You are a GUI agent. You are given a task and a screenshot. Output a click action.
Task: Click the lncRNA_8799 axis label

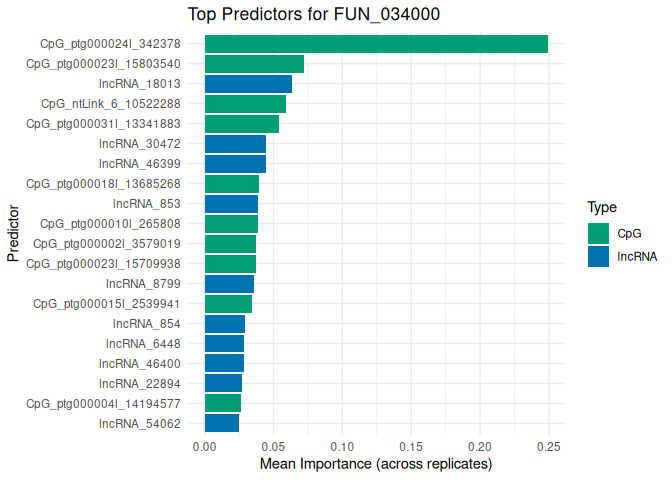[143, 284]
